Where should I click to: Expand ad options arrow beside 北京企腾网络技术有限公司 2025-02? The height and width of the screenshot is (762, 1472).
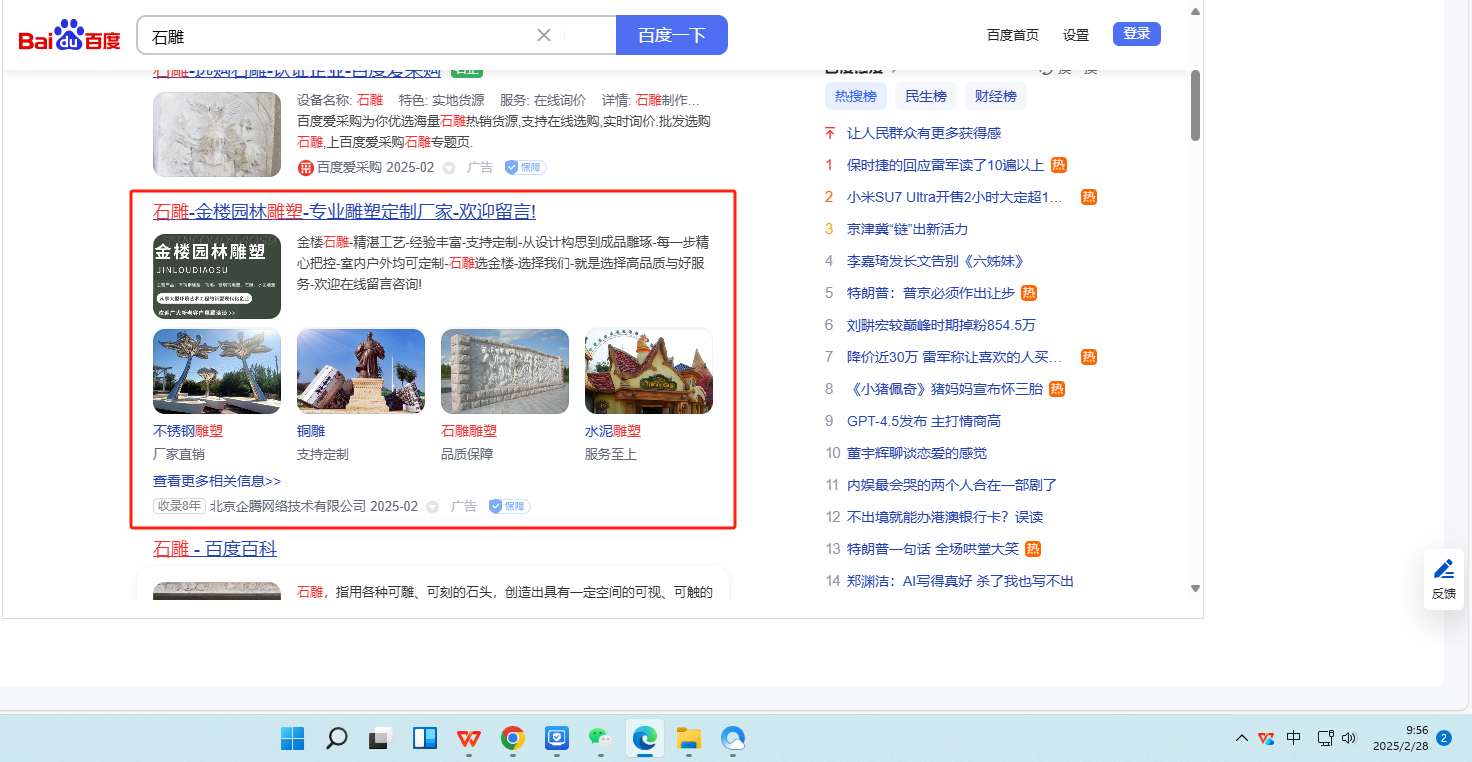[433, 507]
